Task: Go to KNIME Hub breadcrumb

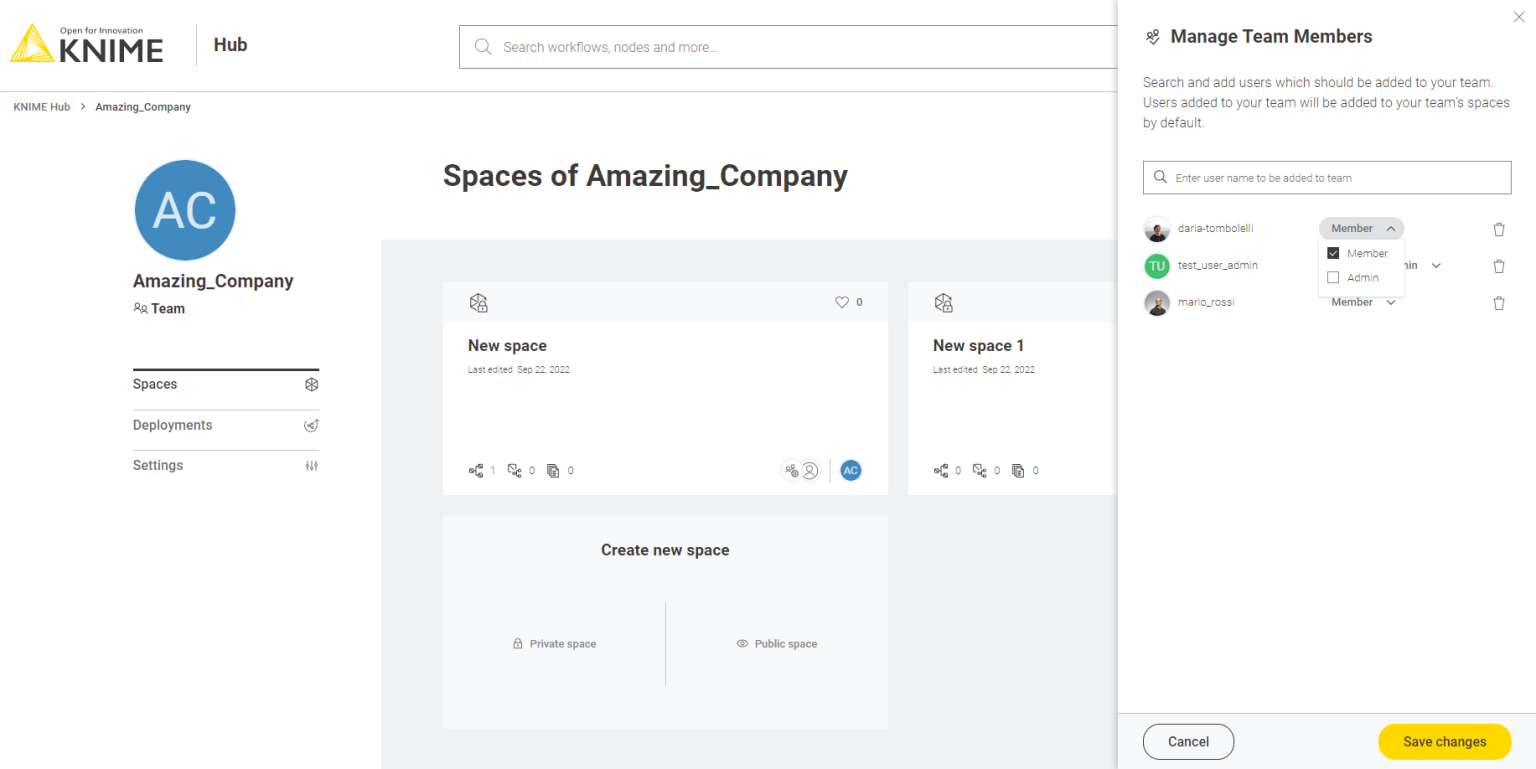Action: pyautogui.click(x=42, y=107)
